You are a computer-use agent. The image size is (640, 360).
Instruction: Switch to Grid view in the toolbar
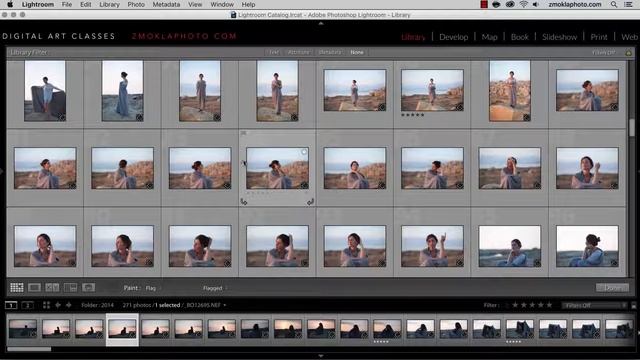pyautogui.click(x=17, y=287)
